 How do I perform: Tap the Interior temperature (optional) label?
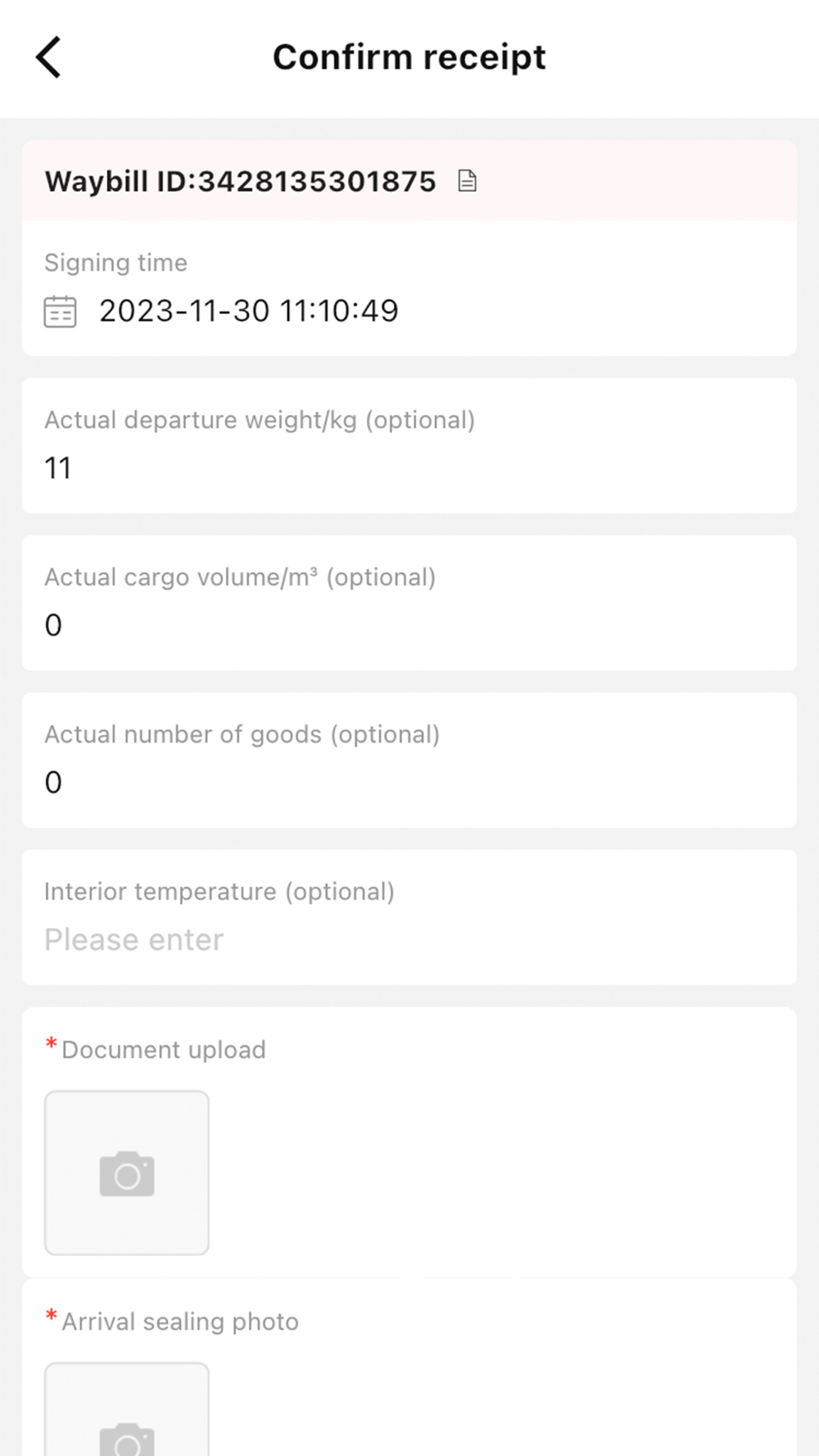point(219,892)
